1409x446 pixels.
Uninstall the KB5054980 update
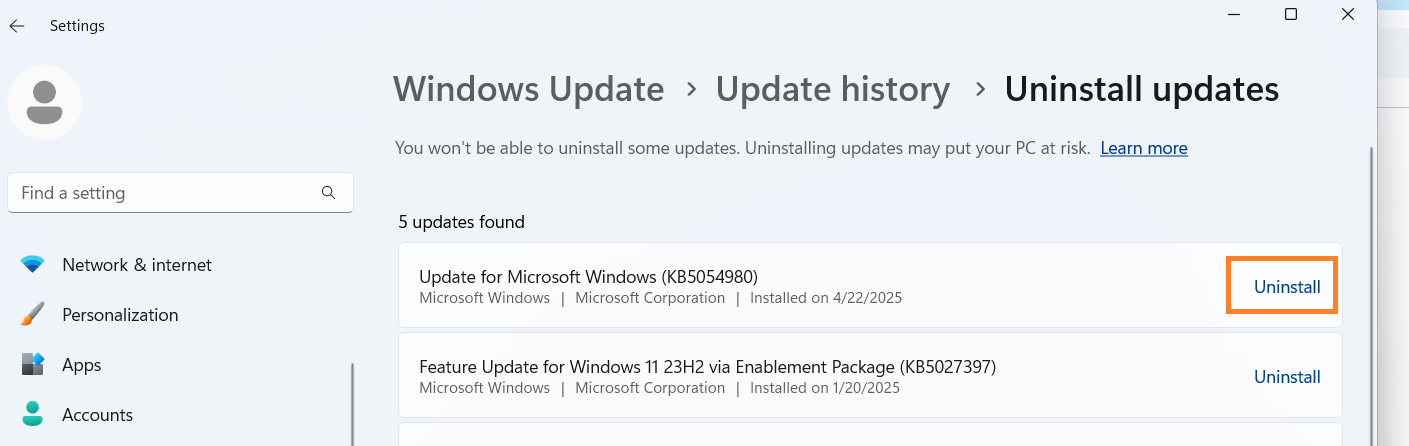[1287, 287]
